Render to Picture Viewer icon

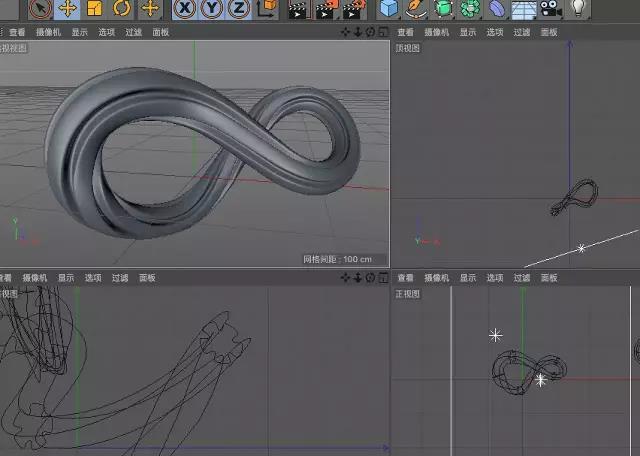tap(327, 9)
